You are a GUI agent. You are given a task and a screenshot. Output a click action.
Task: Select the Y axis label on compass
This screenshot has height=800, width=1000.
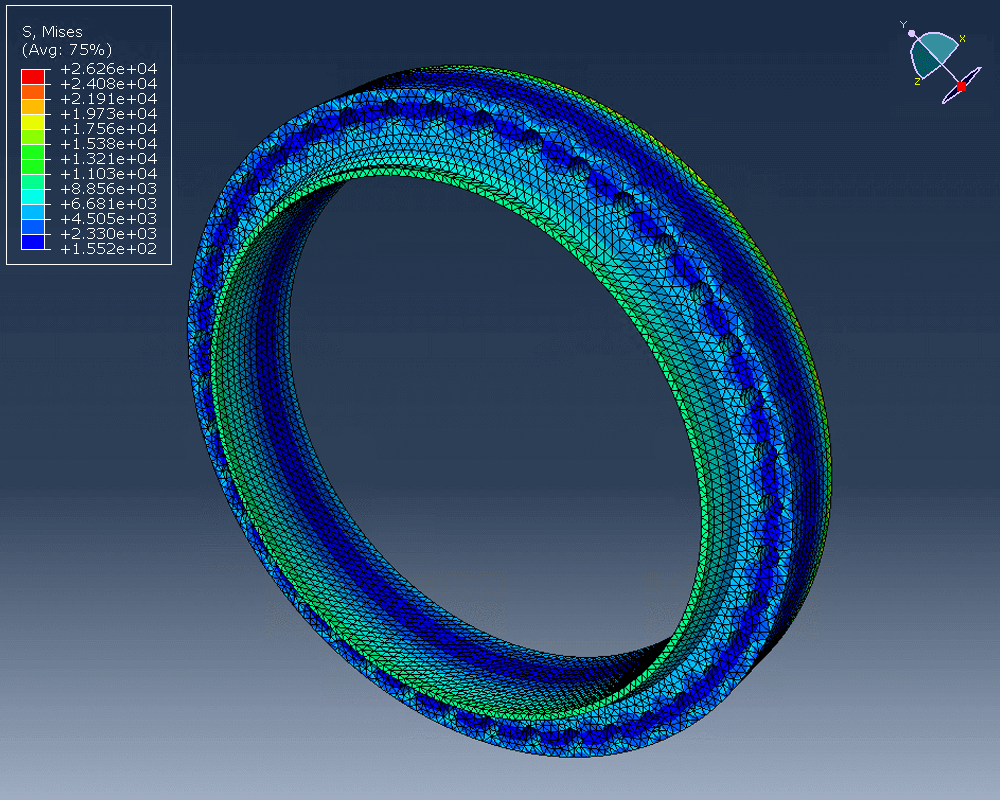(903, 25)
